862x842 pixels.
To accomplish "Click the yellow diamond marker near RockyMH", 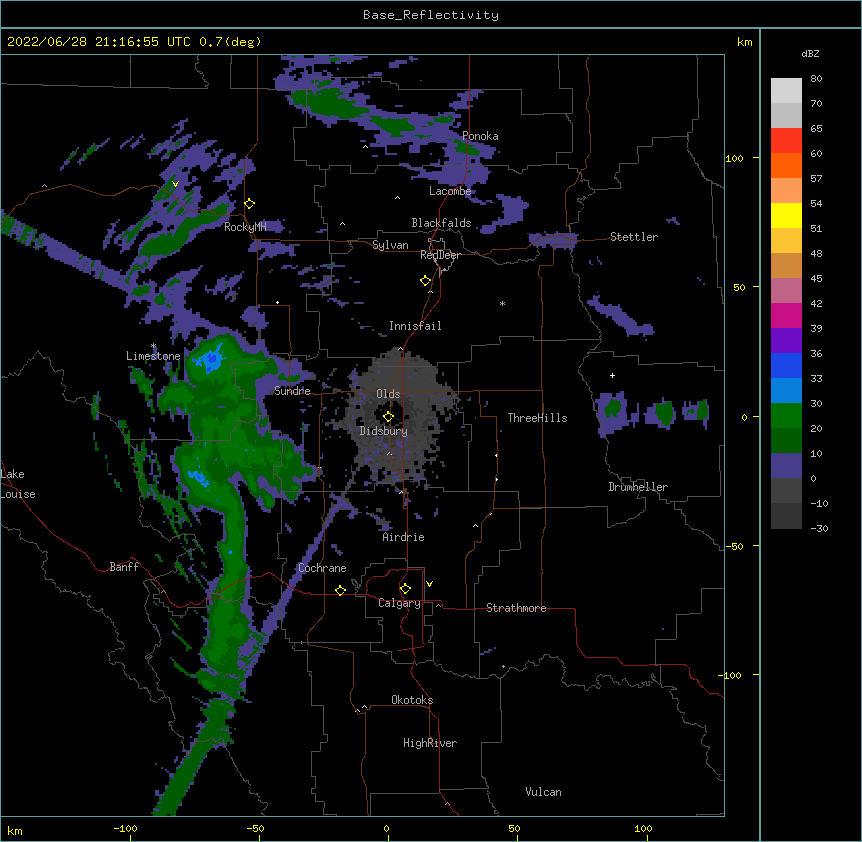I will click(x=250, y=204).
